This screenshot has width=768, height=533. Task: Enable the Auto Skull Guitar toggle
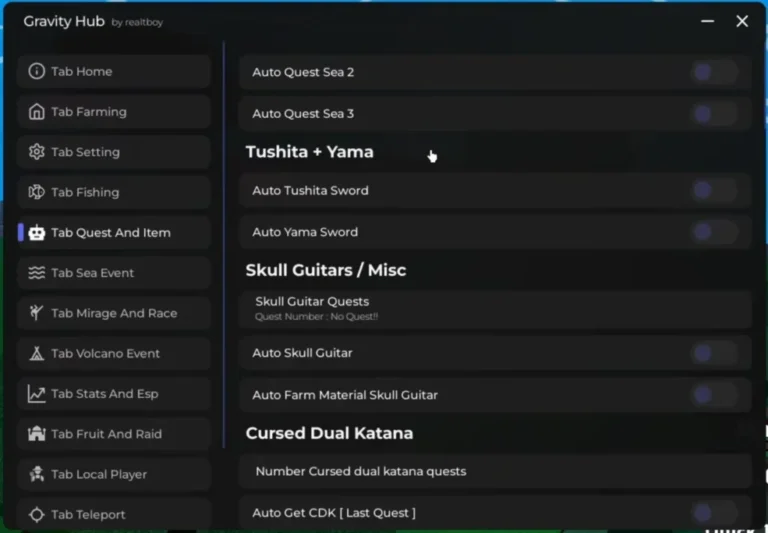(715, 353)
